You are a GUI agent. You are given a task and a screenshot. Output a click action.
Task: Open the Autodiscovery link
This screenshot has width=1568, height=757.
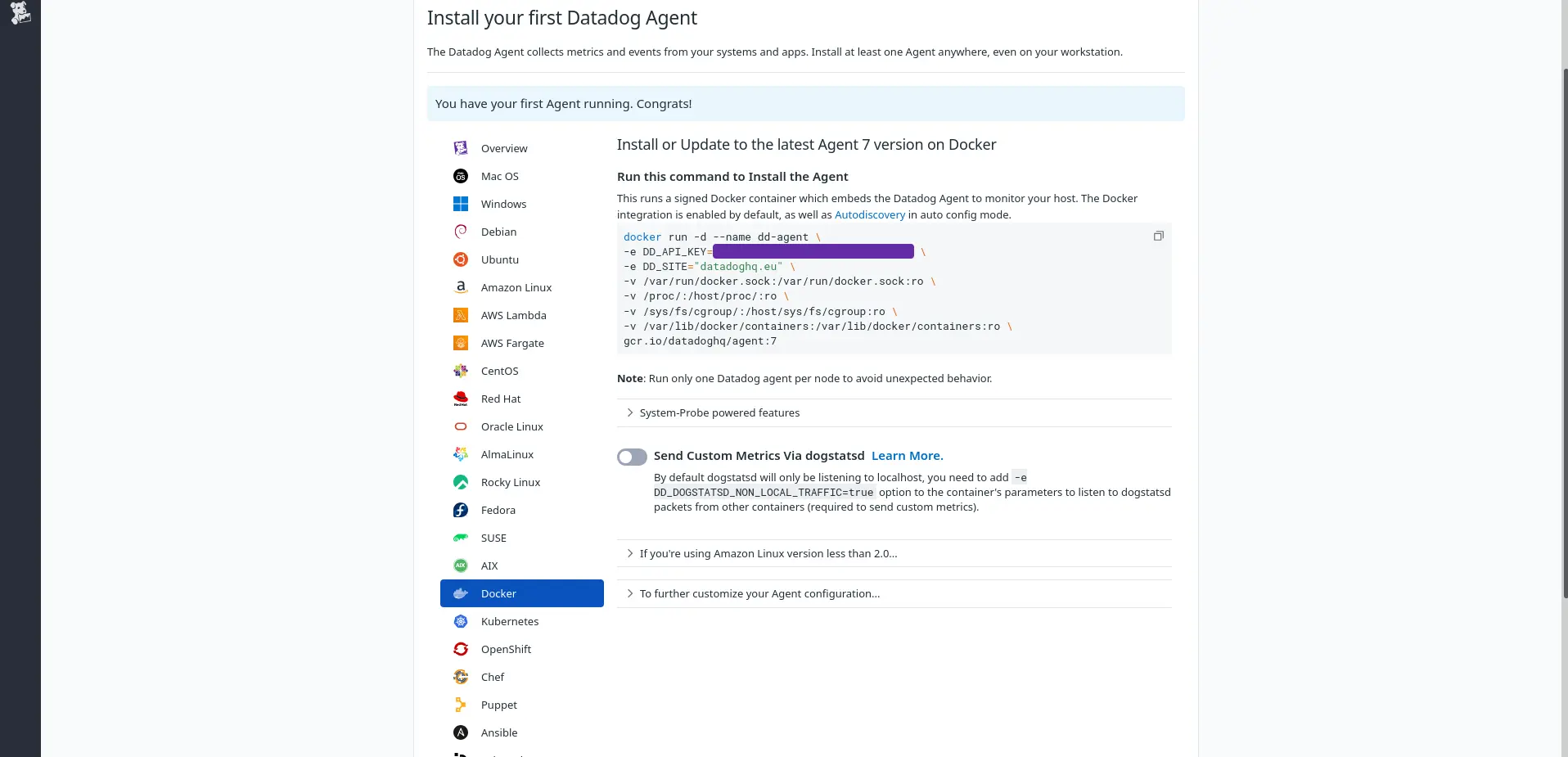(870, 214)
